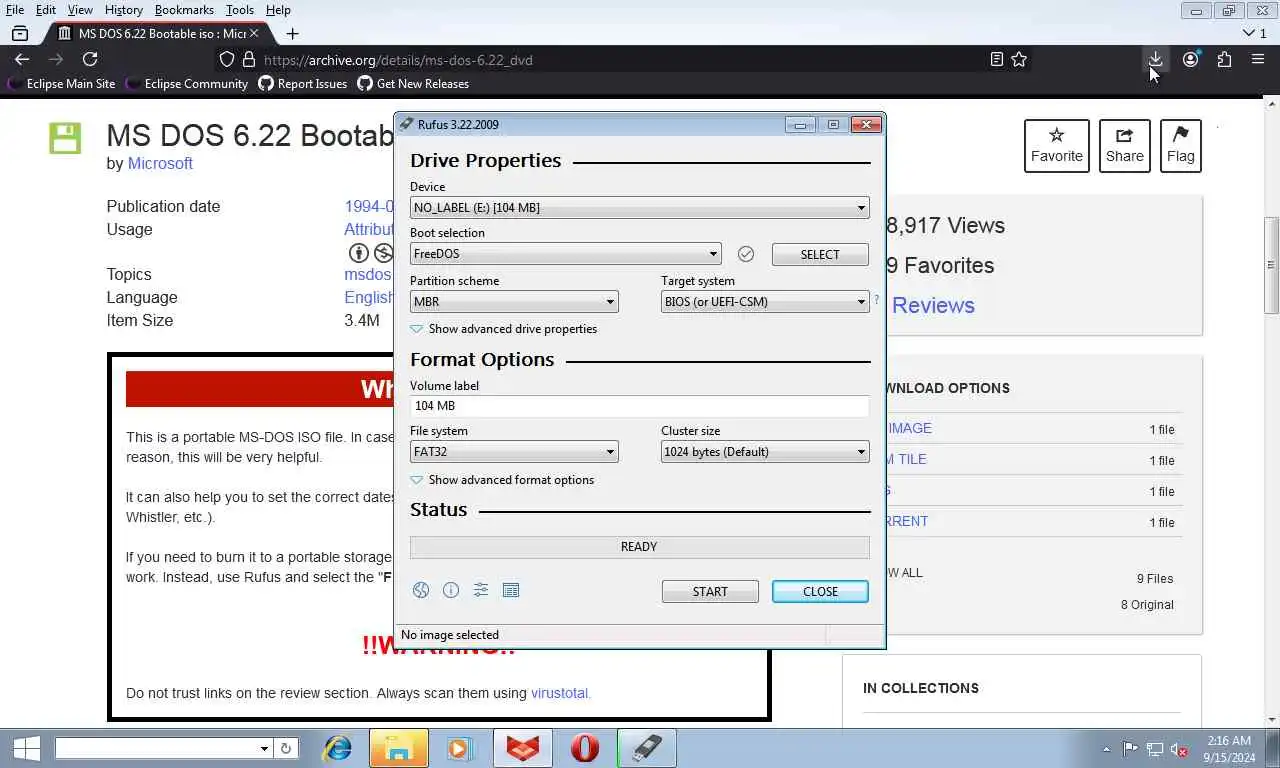Viewport: 1280px width, 768px height.
Task: Open Rufus About info icon
Action: point(451,590)
